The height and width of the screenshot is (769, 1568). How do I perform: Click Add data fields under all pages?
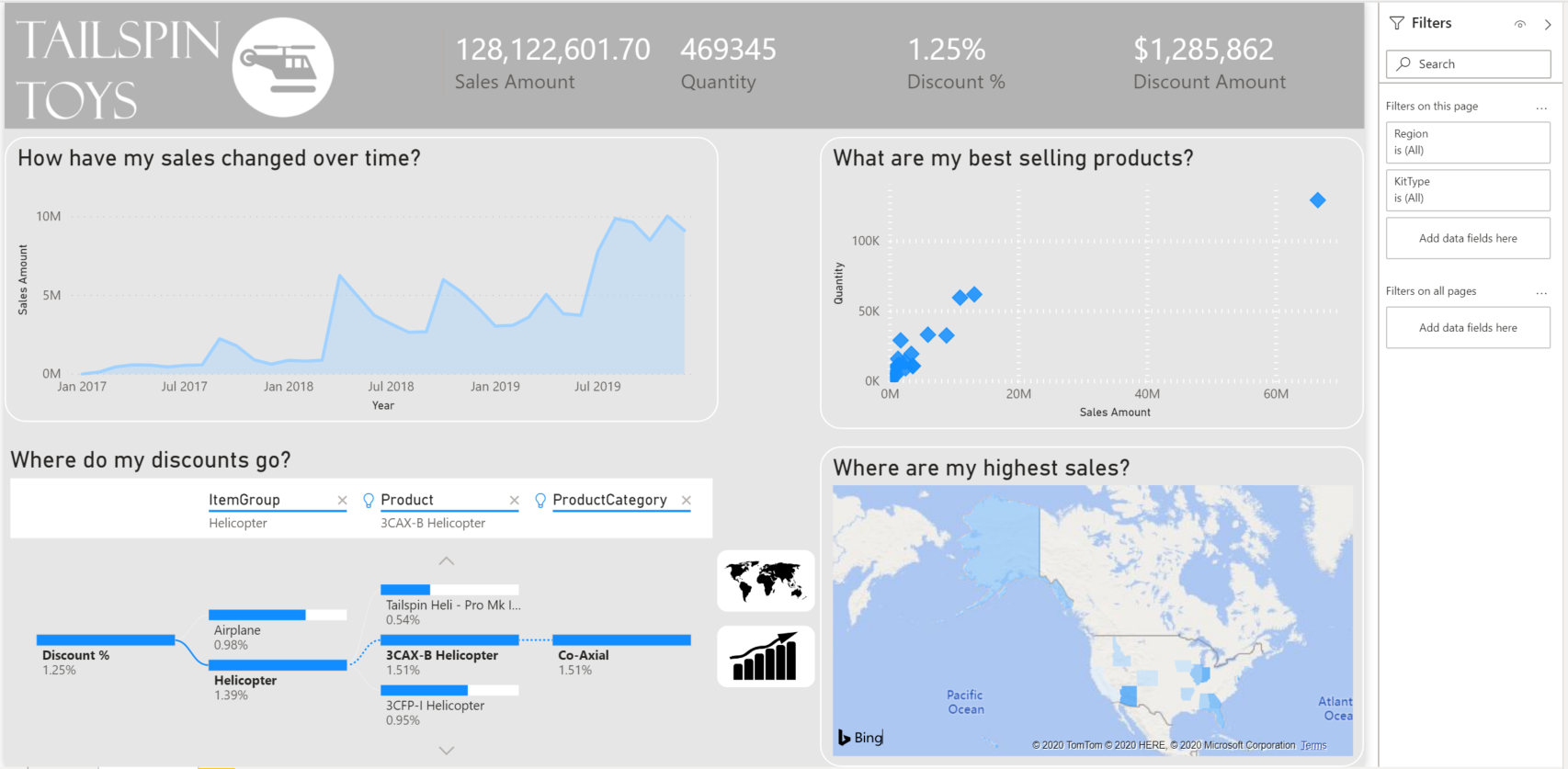pos(1468,328)
